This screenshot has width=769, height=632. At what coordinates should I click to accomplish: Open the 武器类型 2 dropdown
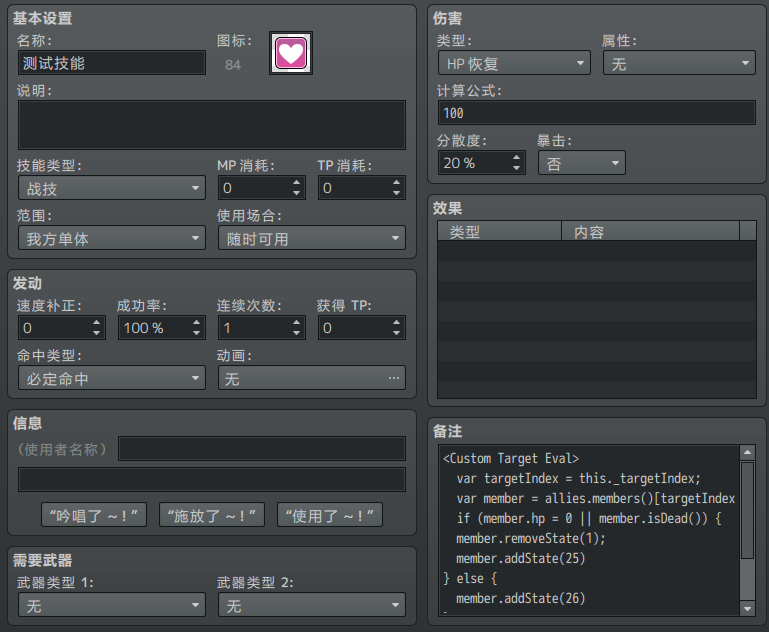(x=312, y=605)
